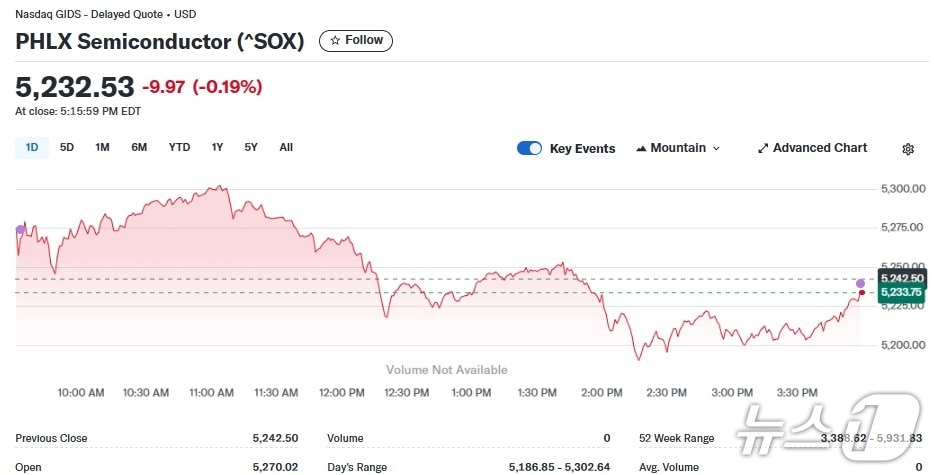The width and height of the screenshot is (934, 475).
Task: Click the 5,242.50 previous close price label
Action: [x=898, y=277]
